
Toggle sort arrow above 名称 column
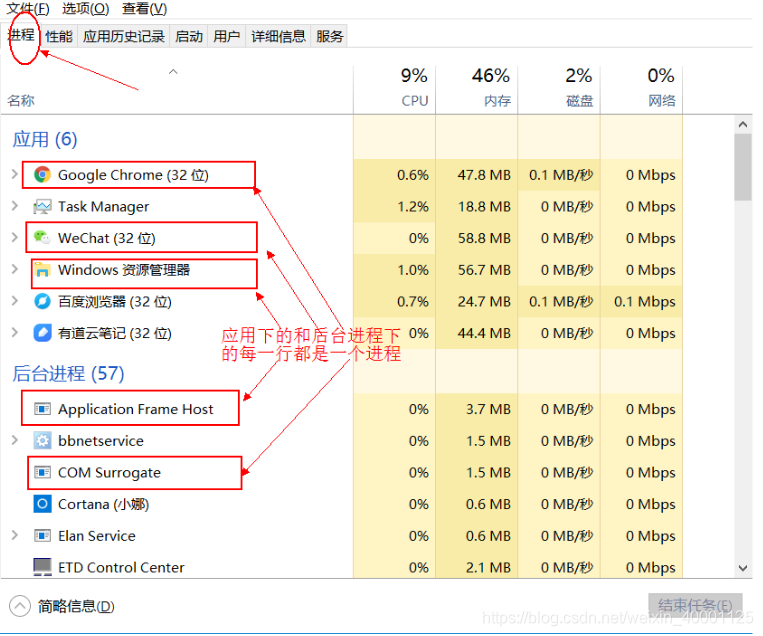tap(173, 72)
